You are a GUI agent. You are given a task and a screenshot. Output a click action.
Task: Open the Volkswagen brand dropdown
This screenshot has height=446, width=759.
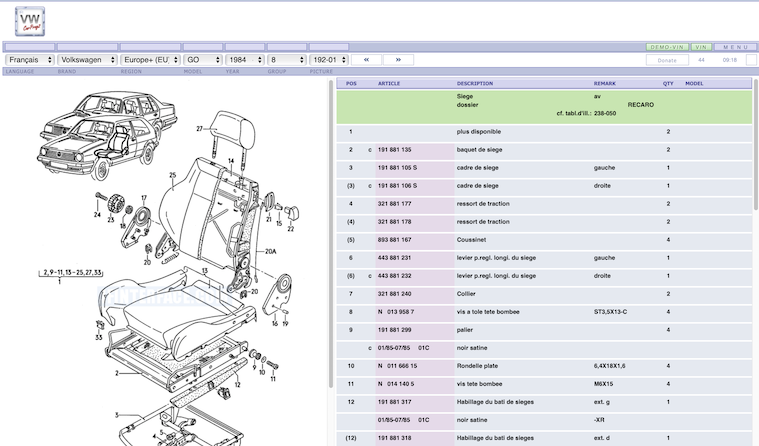[86, 60]
